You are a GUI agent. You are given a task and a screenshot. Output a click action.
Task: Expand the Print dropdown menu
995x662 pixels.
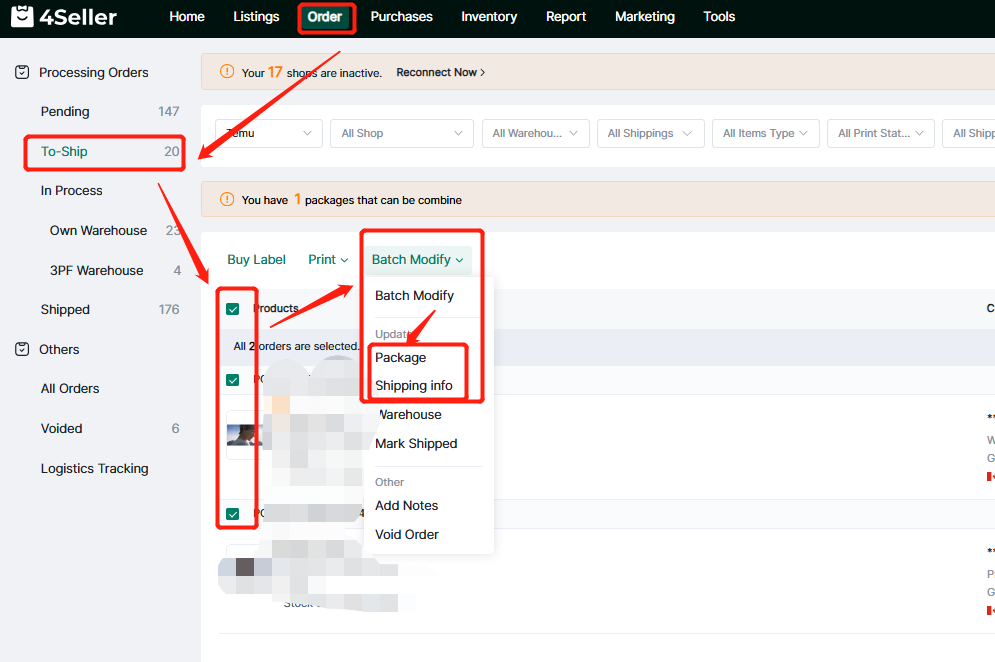point(328,259)
